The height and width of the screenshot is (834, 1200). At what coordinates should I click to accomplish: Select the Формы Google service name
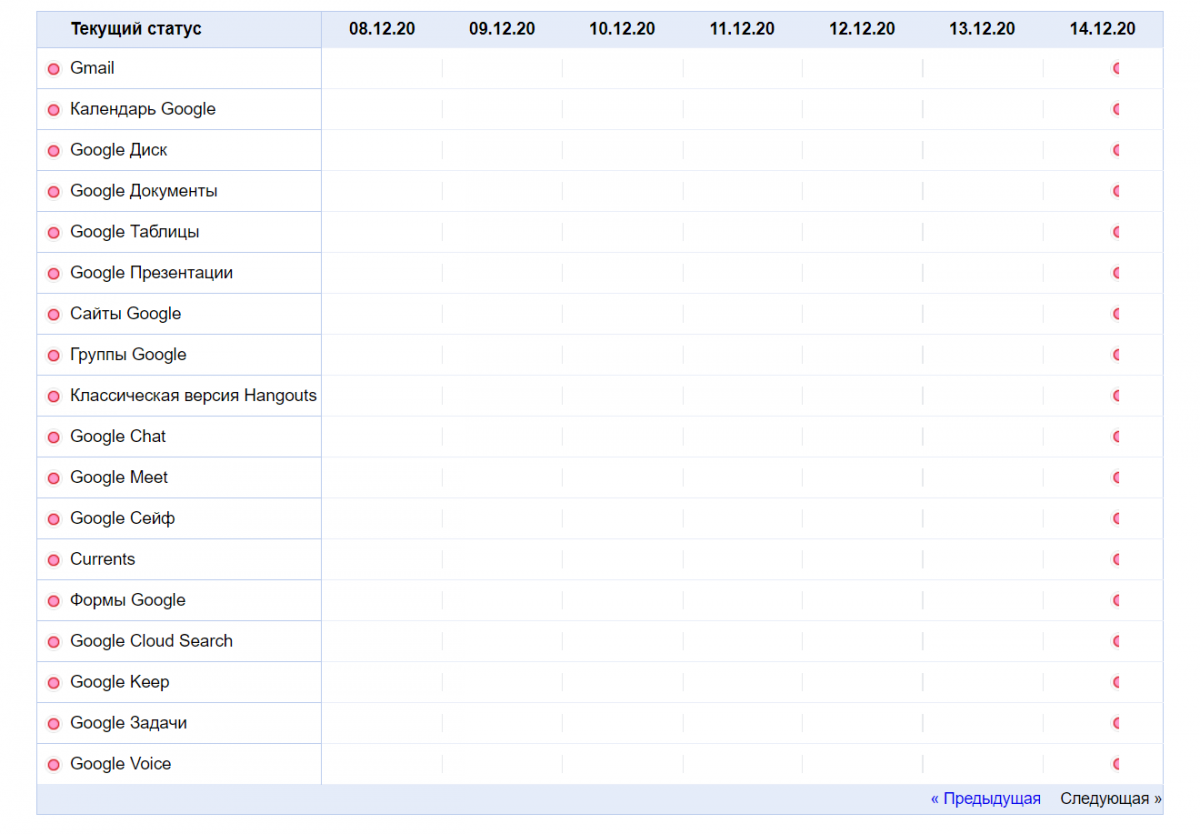point(128,600)
